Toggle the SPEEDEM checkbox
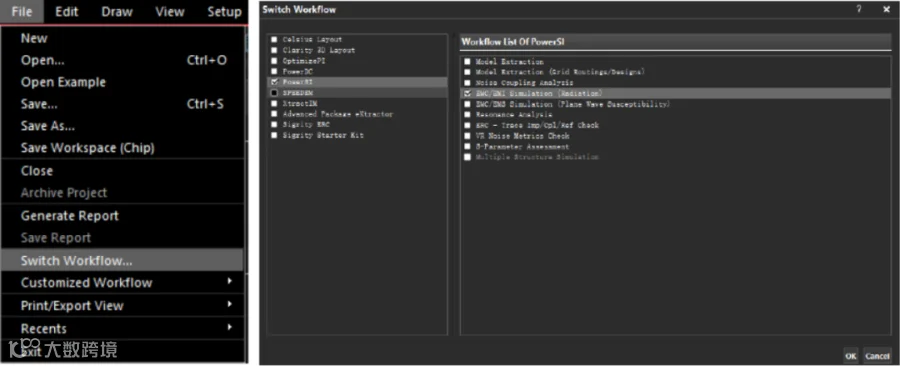900x366 pixels. tap(274, 92)
